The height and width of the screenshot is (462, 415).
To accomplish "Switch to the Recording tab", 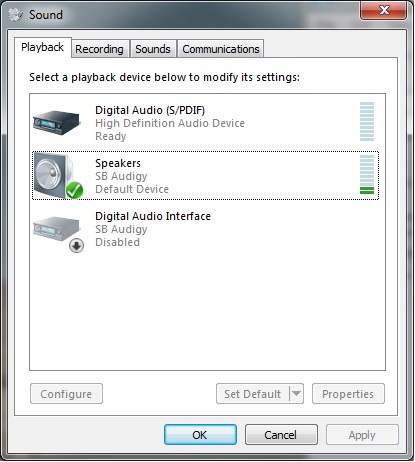I will (x=99, y=49).
